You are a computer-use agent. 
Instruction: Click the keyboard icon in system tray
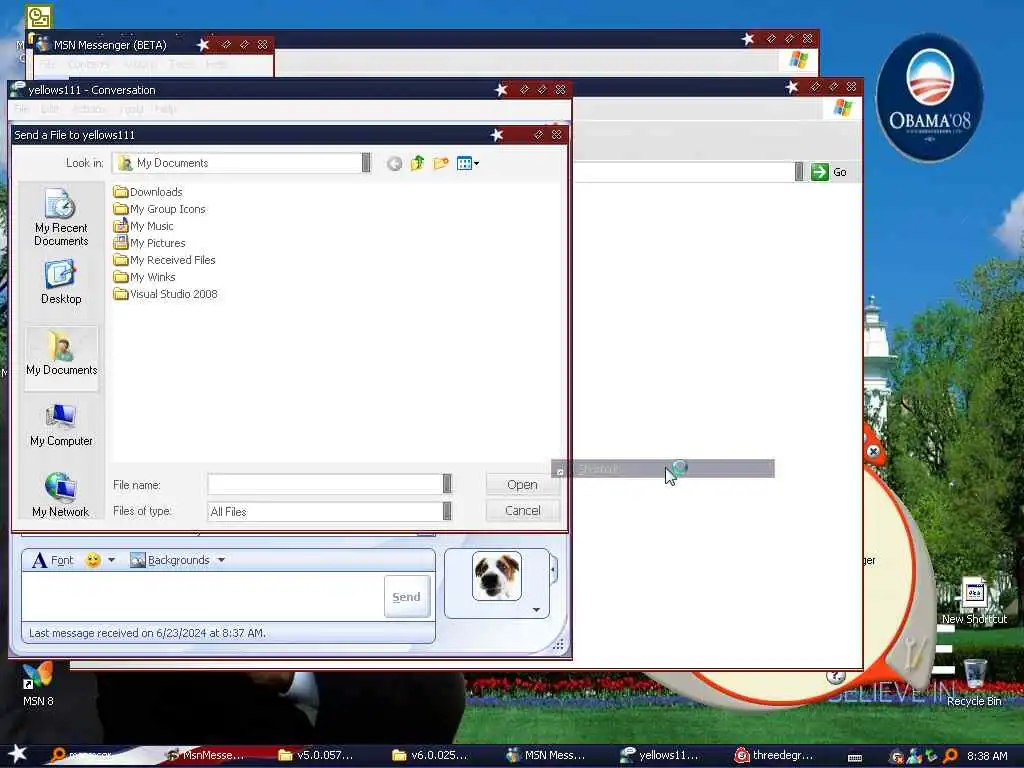(x=854, y=758)
